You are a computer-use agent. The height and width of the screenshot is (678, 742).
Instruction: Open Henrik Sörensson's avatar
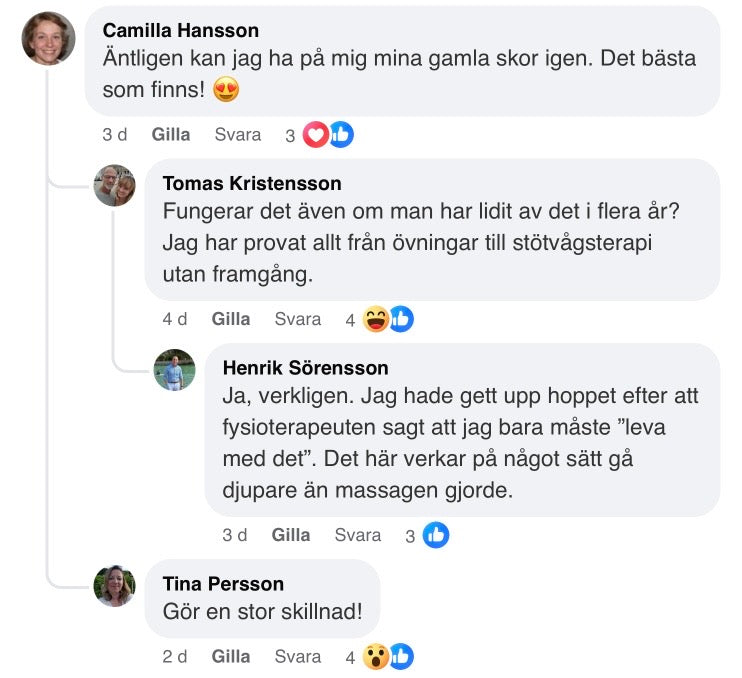174,370
